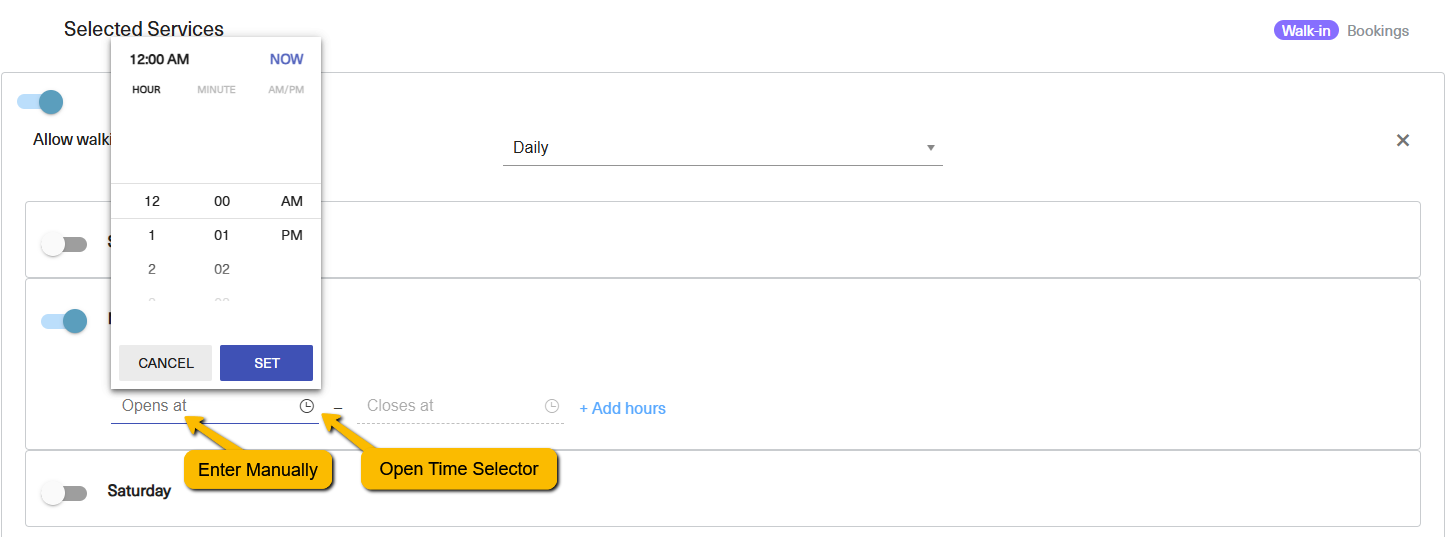The image size is (1446, 537).
Task: Click CANCEL in the time picker
Action: (x=166, y=363)
